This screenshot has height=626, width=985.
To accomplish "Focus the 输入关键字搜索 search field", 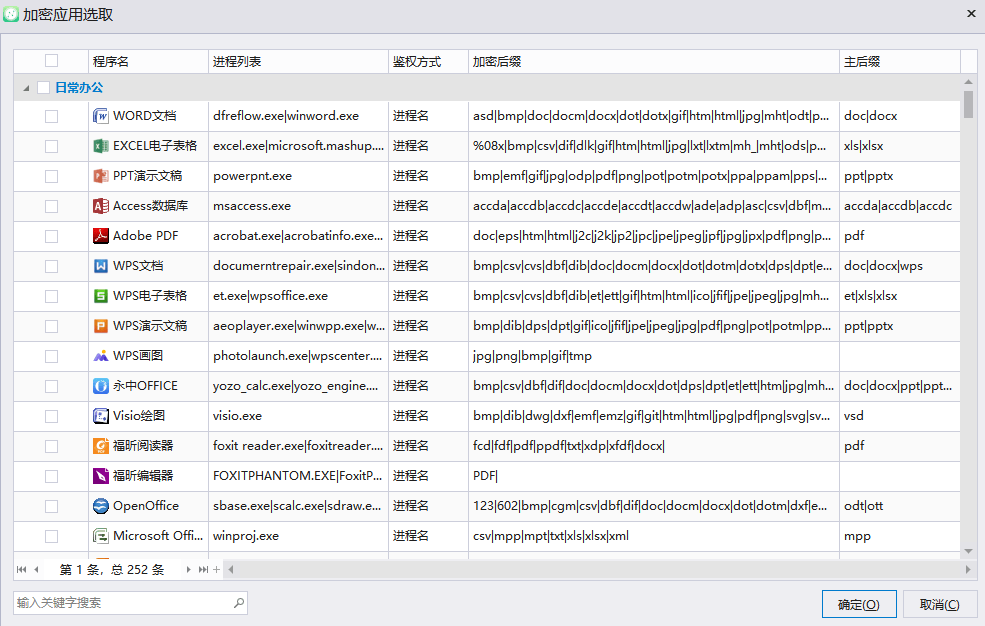I will coord(130,603).
